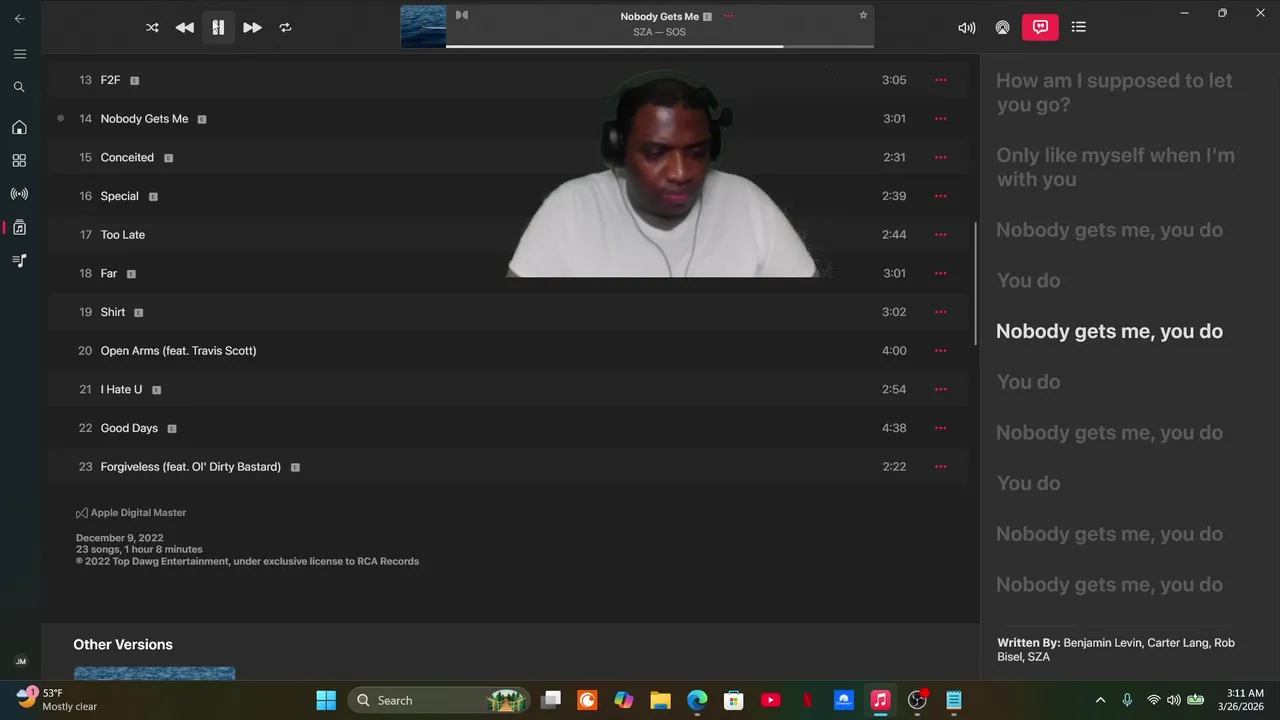This screenshot has width=1280, height=720.
Task: Open Microsoft Edge from taskbar
Action: point(697,700)
